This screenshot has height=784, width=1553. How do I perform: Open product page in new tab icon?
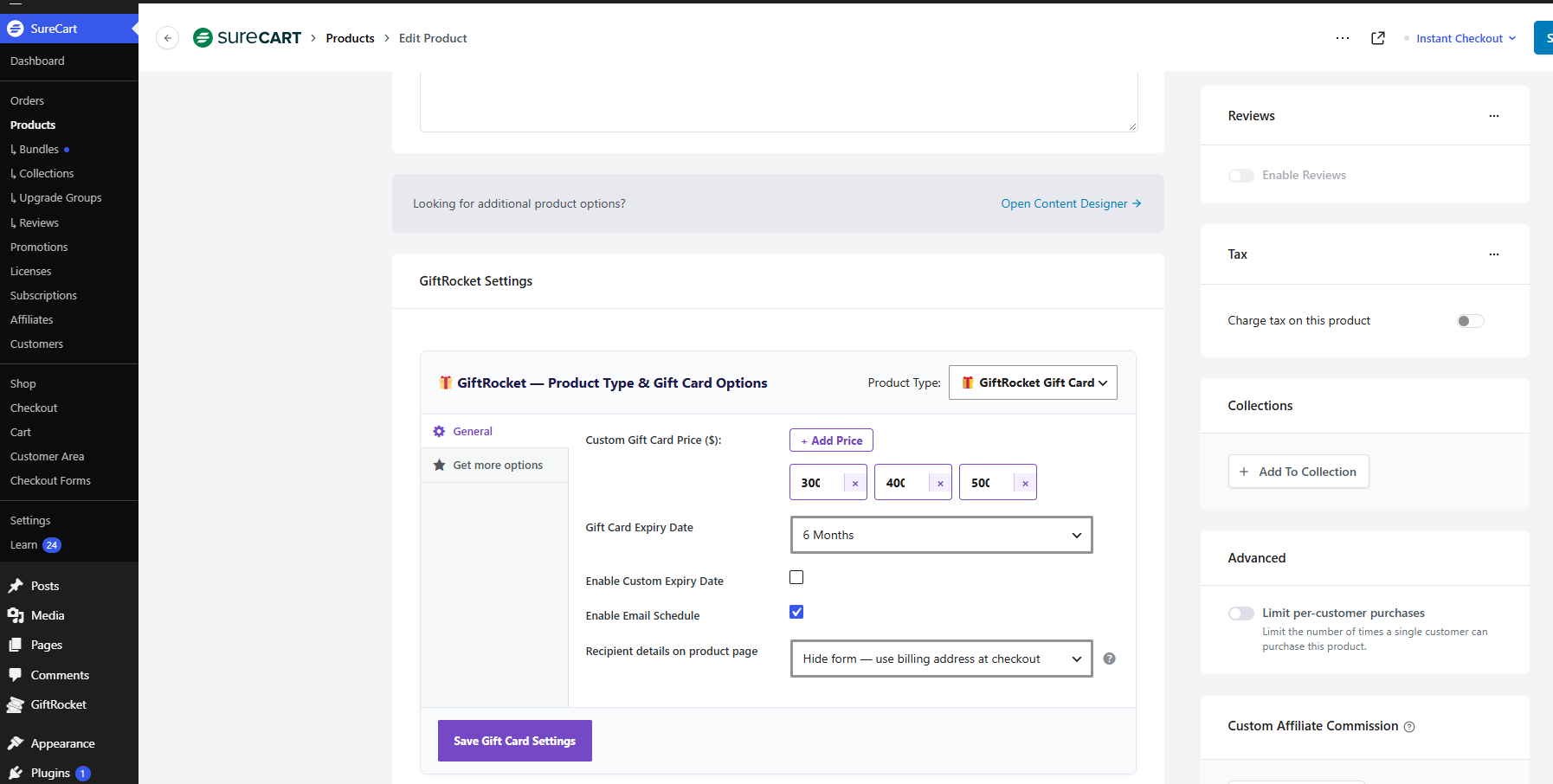(1378, 38)
